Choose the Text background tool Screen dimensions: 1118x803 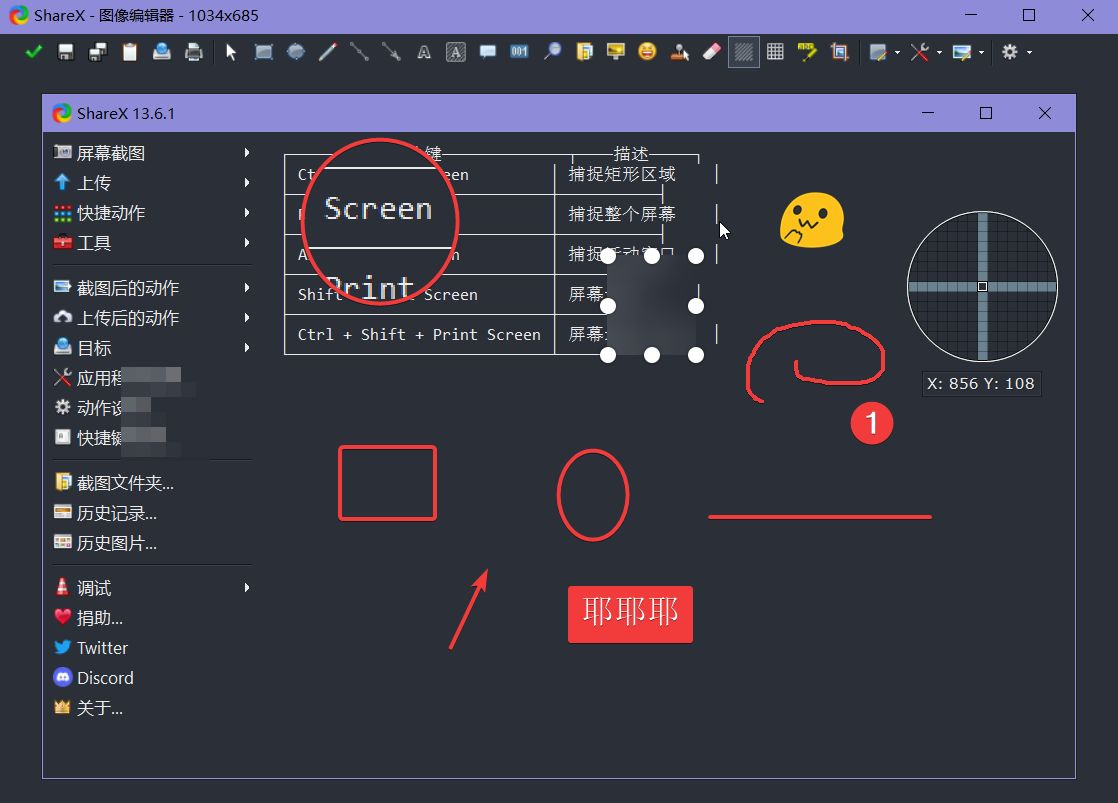pyautogui.click(x=456, y=52)
